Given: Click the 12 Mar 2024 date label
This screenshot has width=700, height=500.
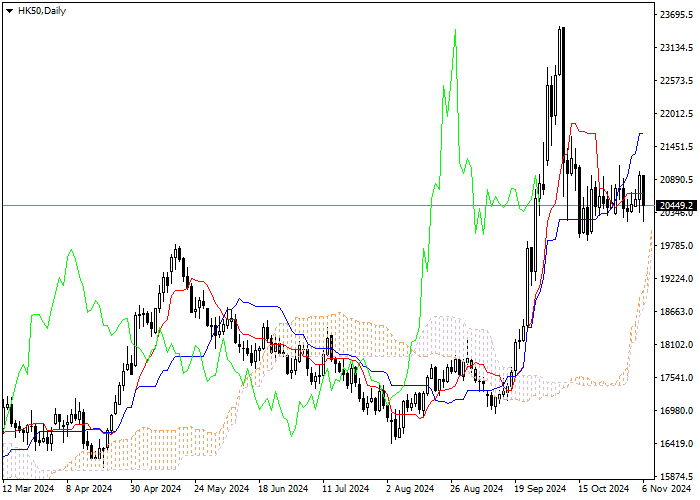Looking at the screenshot, I should [x=28, y=489].
